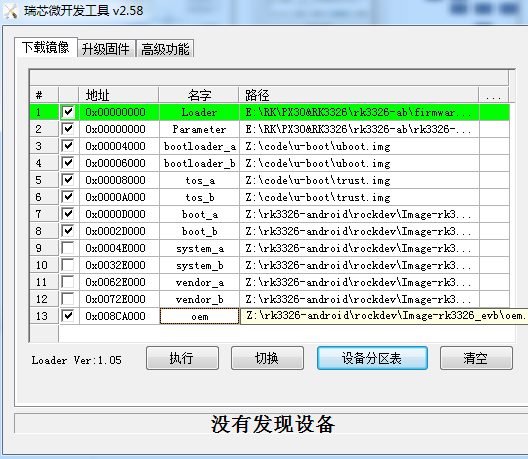
Task: Click the ... column header
Action: click(x=494, y=95)
